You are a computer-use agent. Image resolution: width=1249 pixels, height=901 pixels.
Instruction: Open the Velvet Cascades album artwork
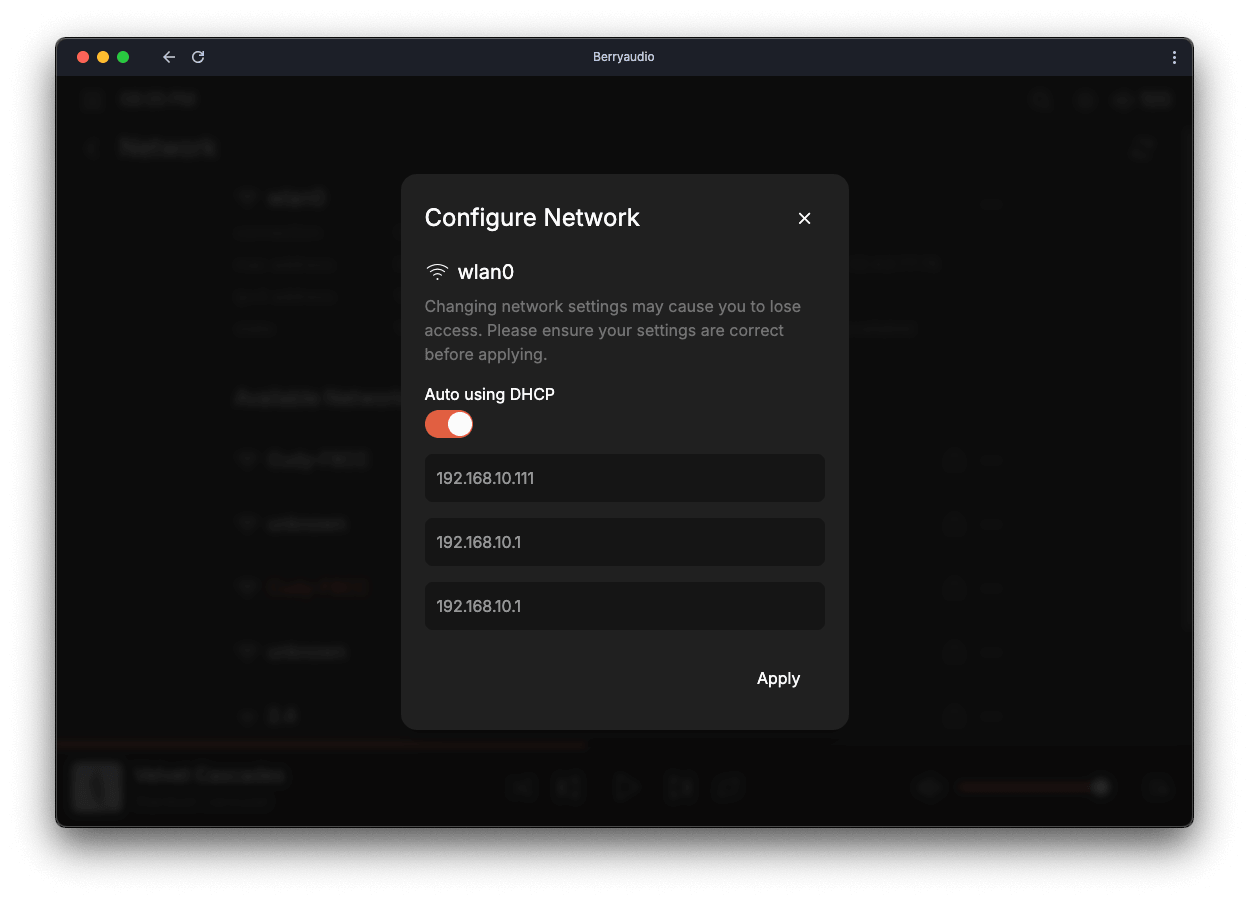coord(97,788)
